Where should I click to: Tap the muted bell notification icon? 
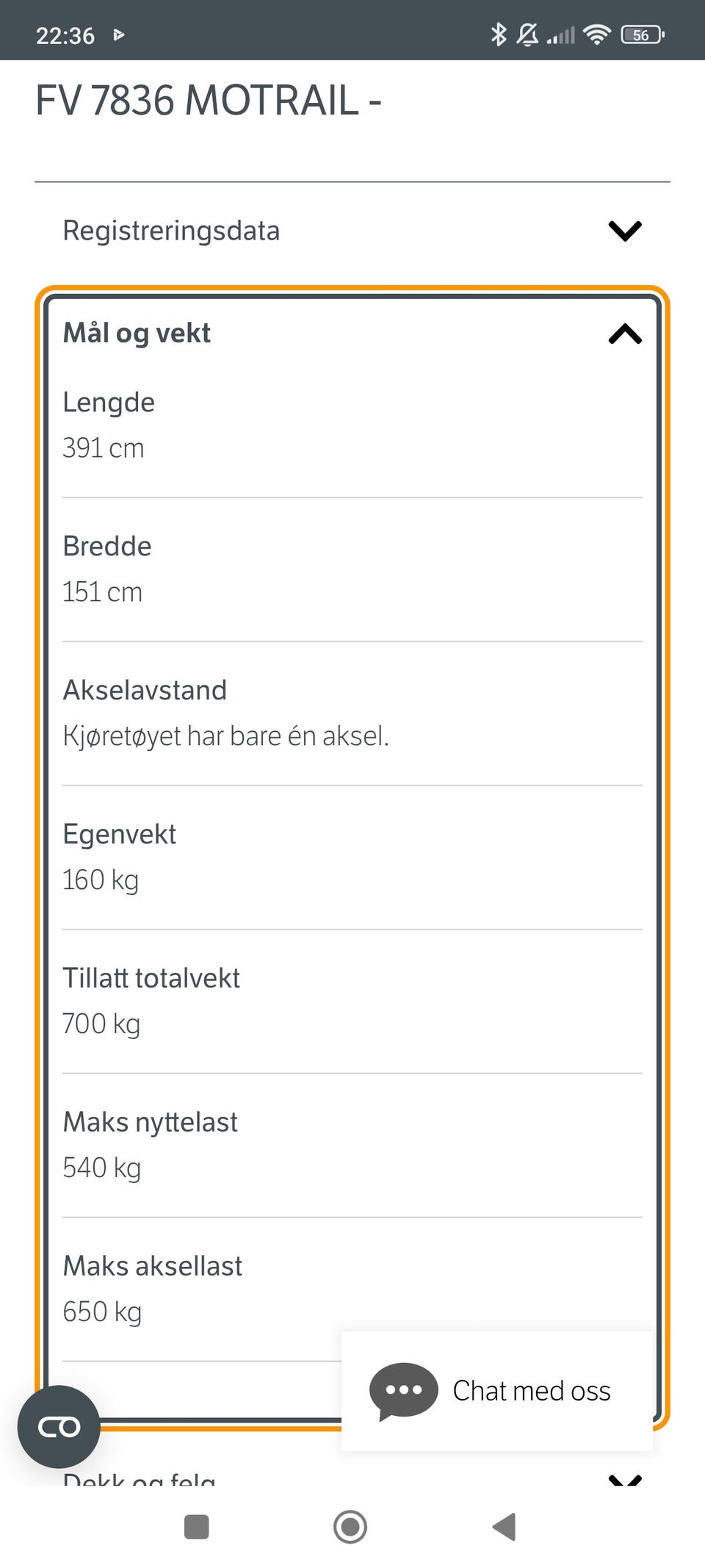click(527, 35)
